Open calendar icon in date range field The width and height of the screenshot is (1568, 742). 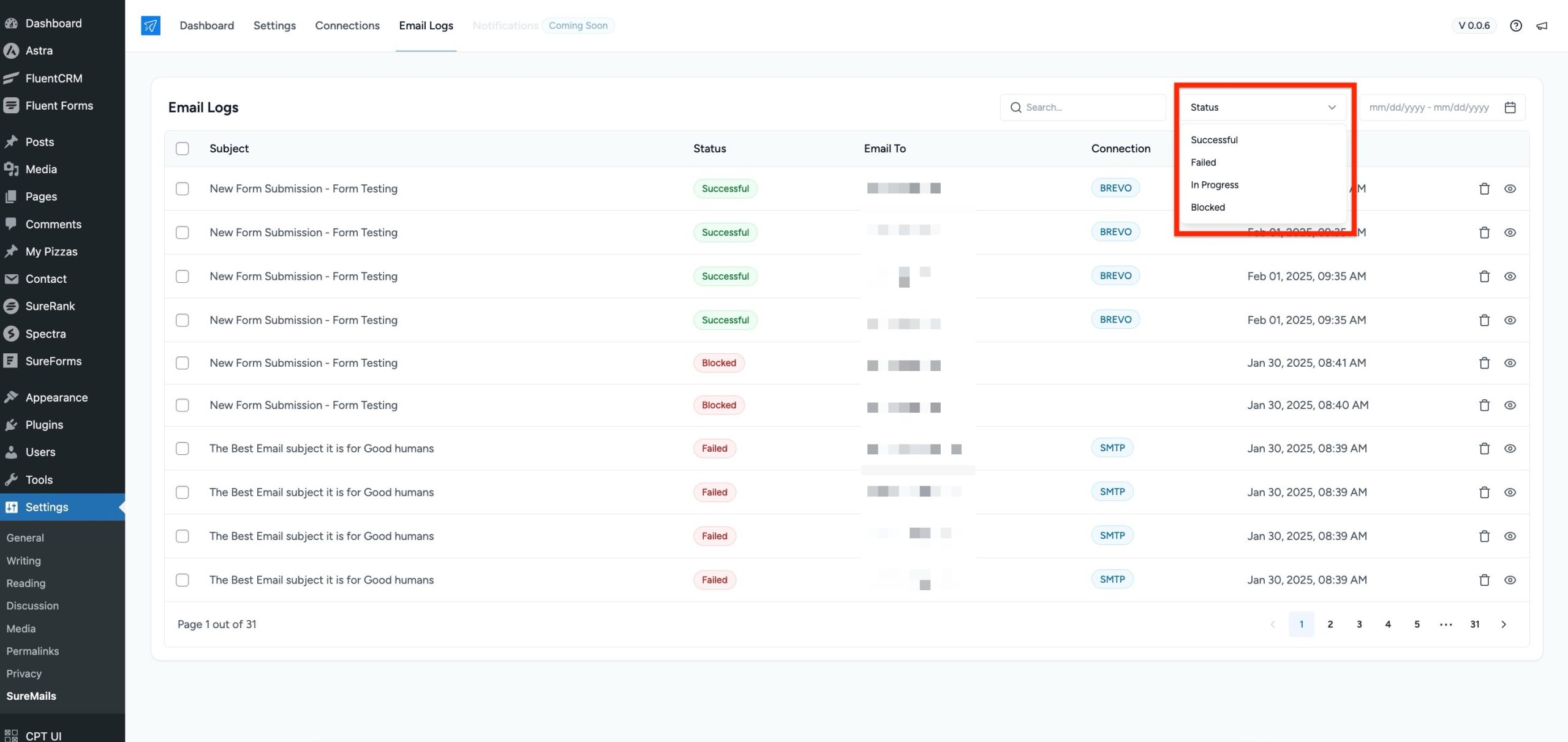tap(1510, 107)
